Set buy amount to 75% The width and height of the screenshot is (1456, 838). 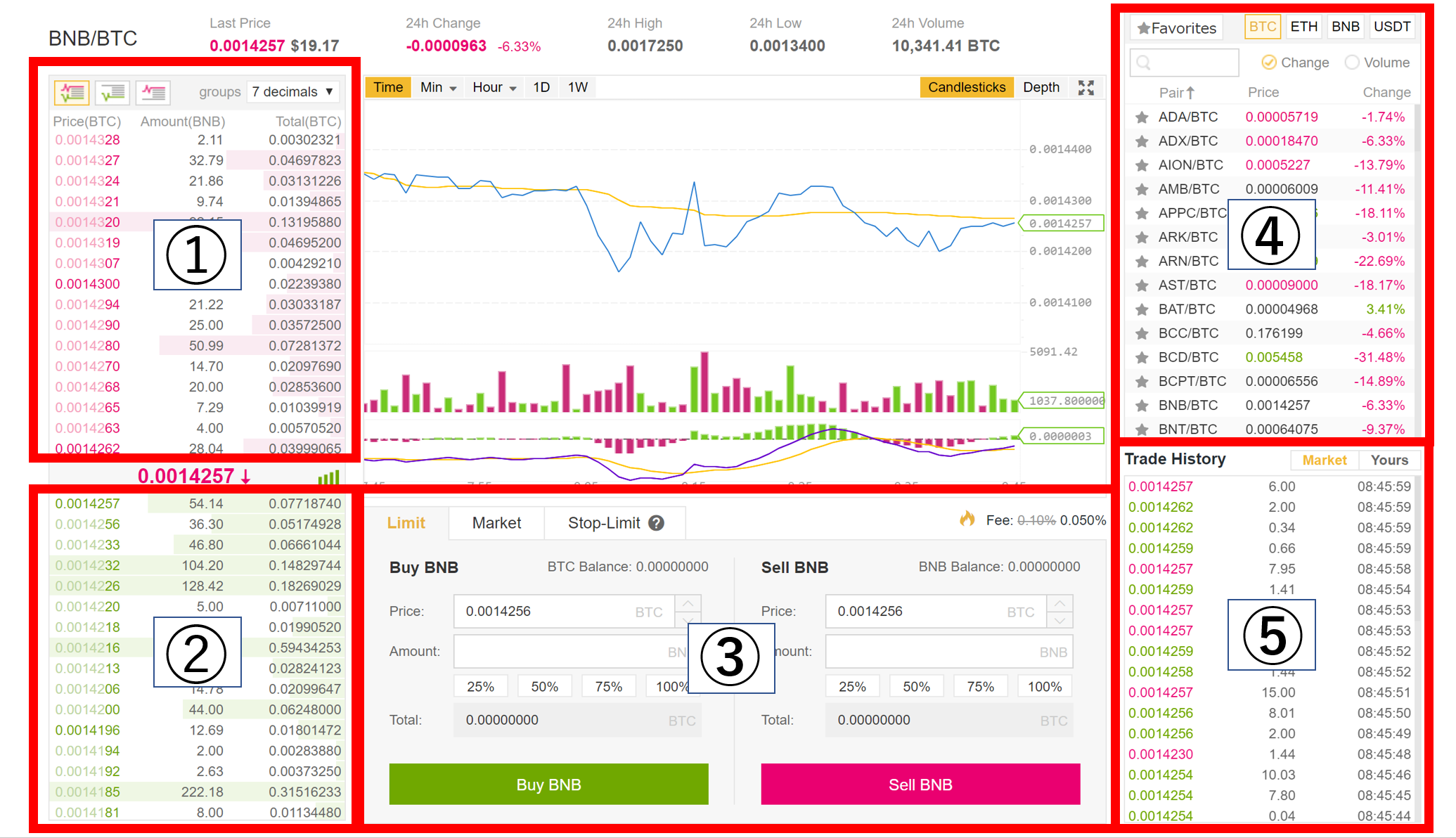click(x=609, y=687)
